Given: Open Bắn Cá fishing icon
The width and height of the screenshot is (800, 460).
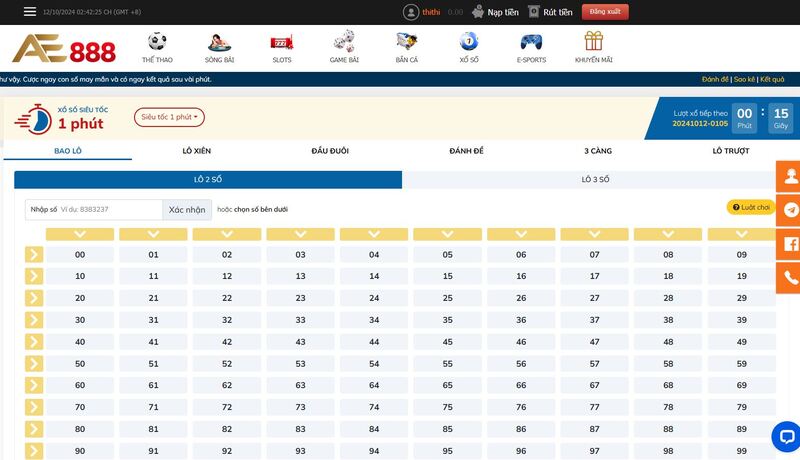Looking at the screenshot, I should click(x=407, y=41).
